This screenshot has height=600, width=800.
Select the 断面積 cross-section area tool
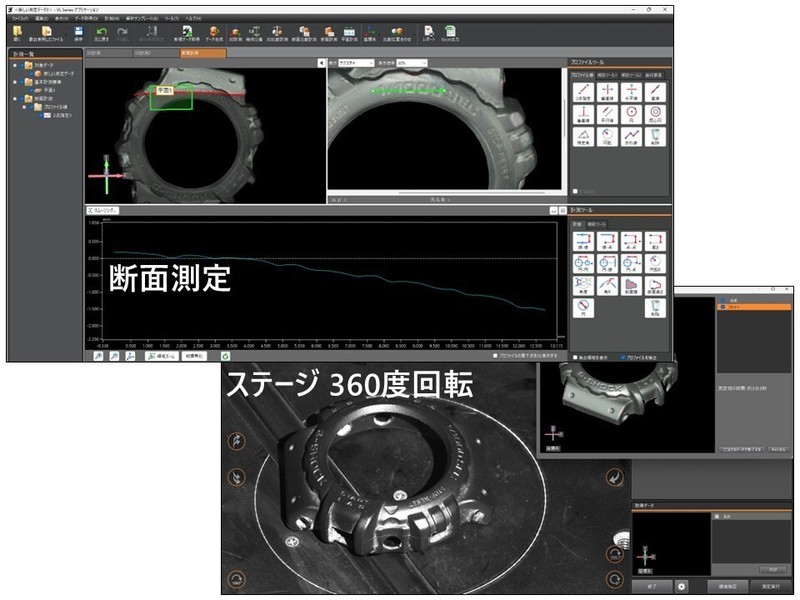click(x=631, y=286)
